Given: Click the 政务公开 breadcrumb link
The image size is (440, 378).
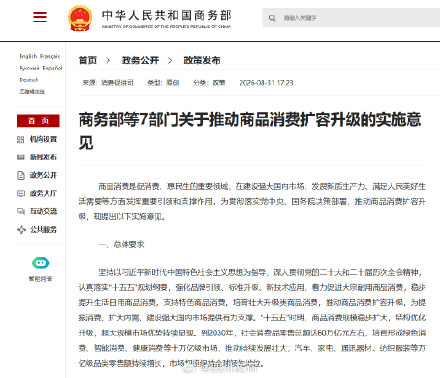Looking at the screenshot, I should click(140, 60).
